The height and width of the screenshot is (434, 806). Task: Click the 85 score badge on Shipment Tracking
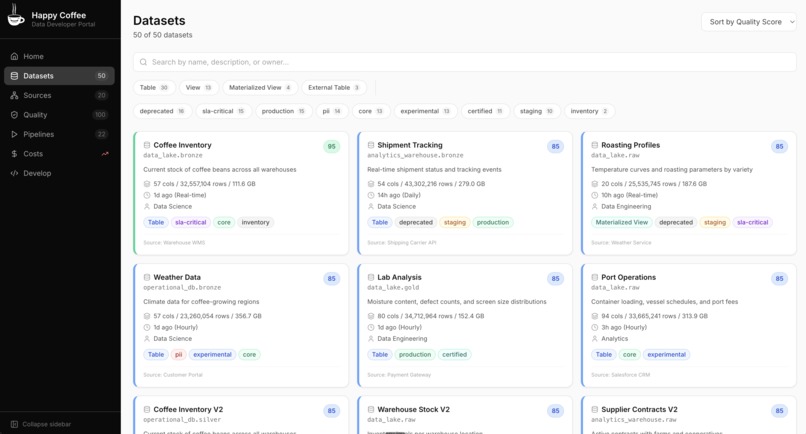click(556, 147)
